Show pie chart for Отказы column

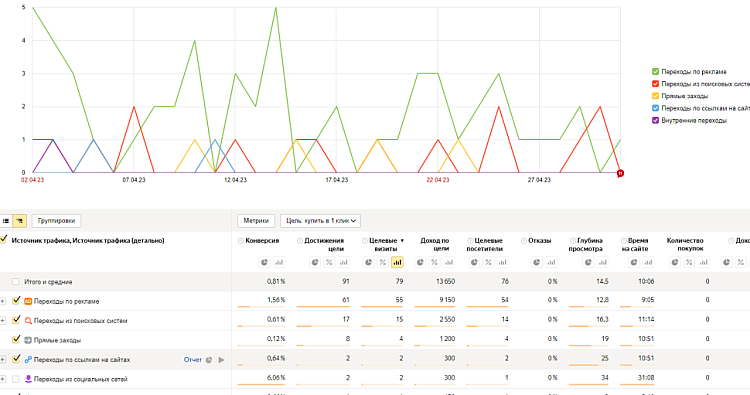537,262
